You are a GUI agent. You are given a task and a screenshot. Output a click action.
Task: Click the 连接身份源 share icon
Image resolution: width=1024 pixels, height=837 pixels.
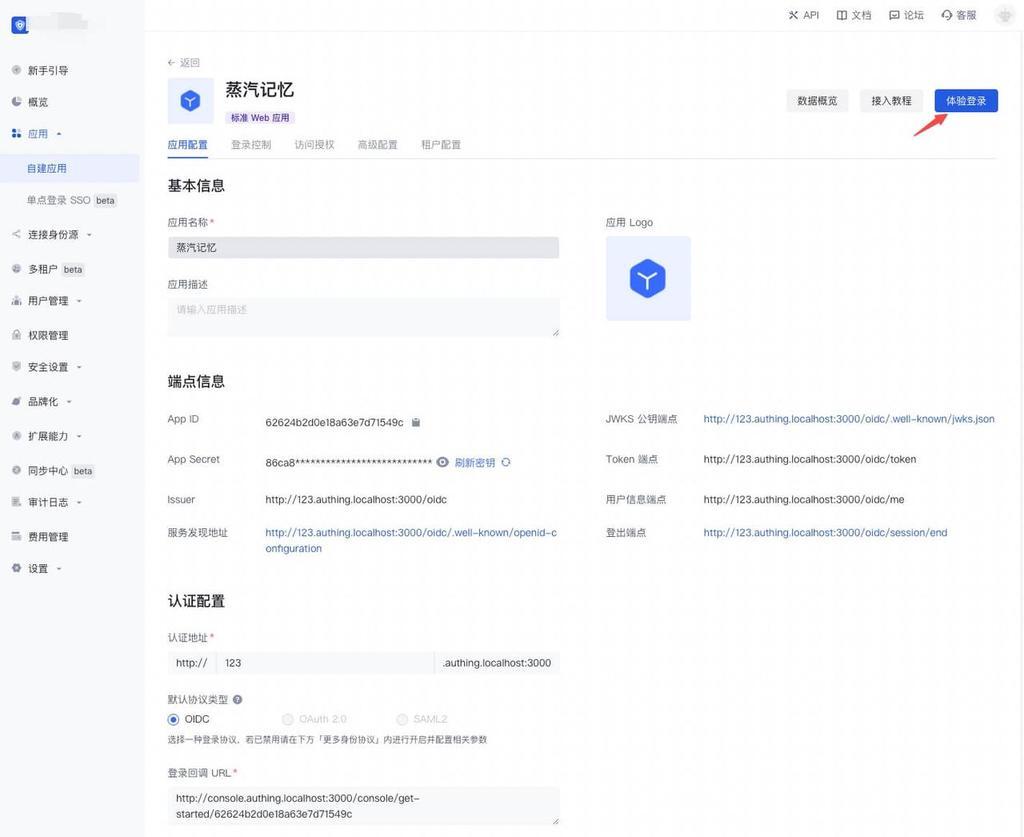click(16, 234)
